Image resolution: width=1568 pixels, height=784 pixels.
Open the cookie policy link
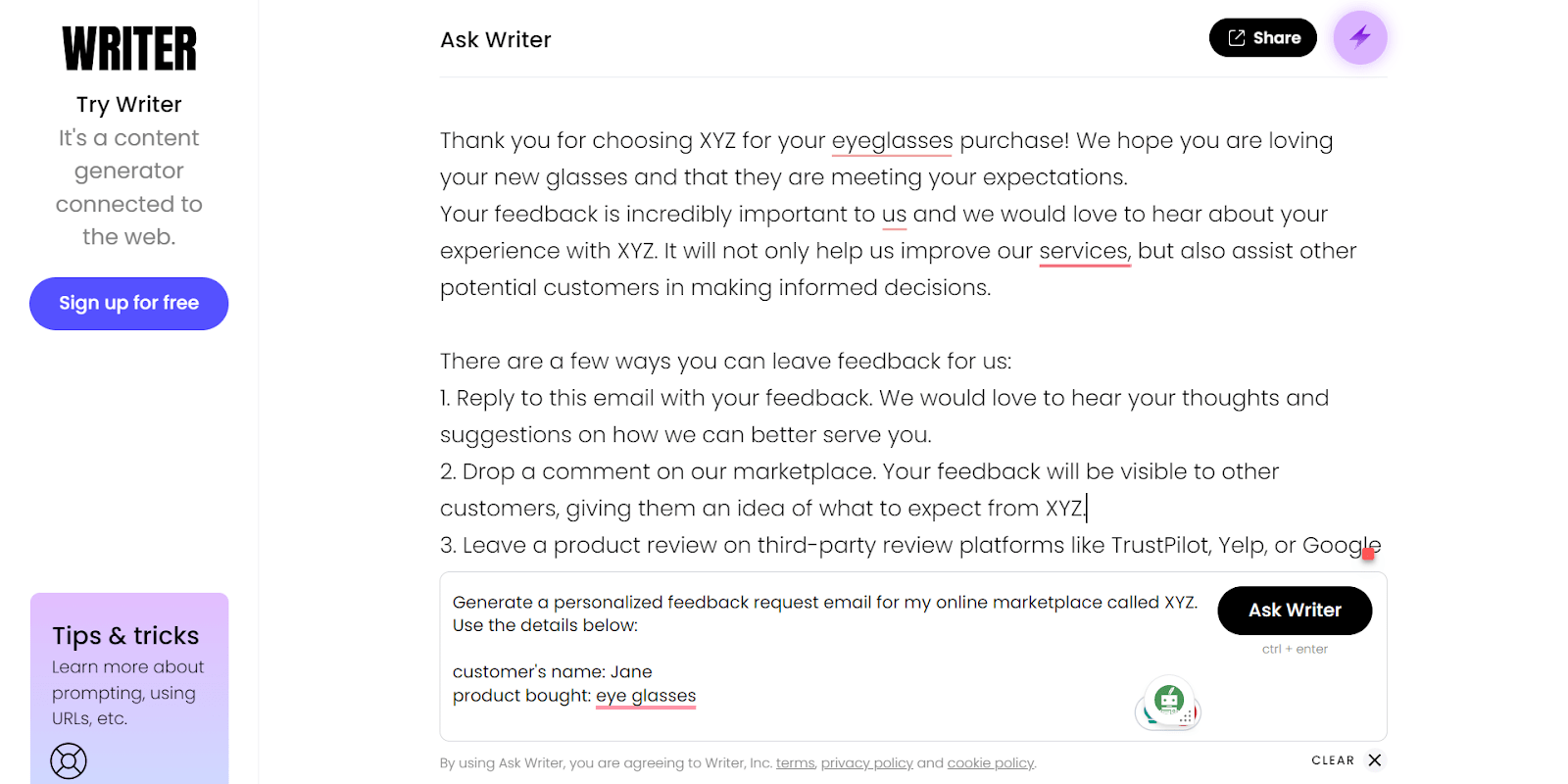point(990,763)
